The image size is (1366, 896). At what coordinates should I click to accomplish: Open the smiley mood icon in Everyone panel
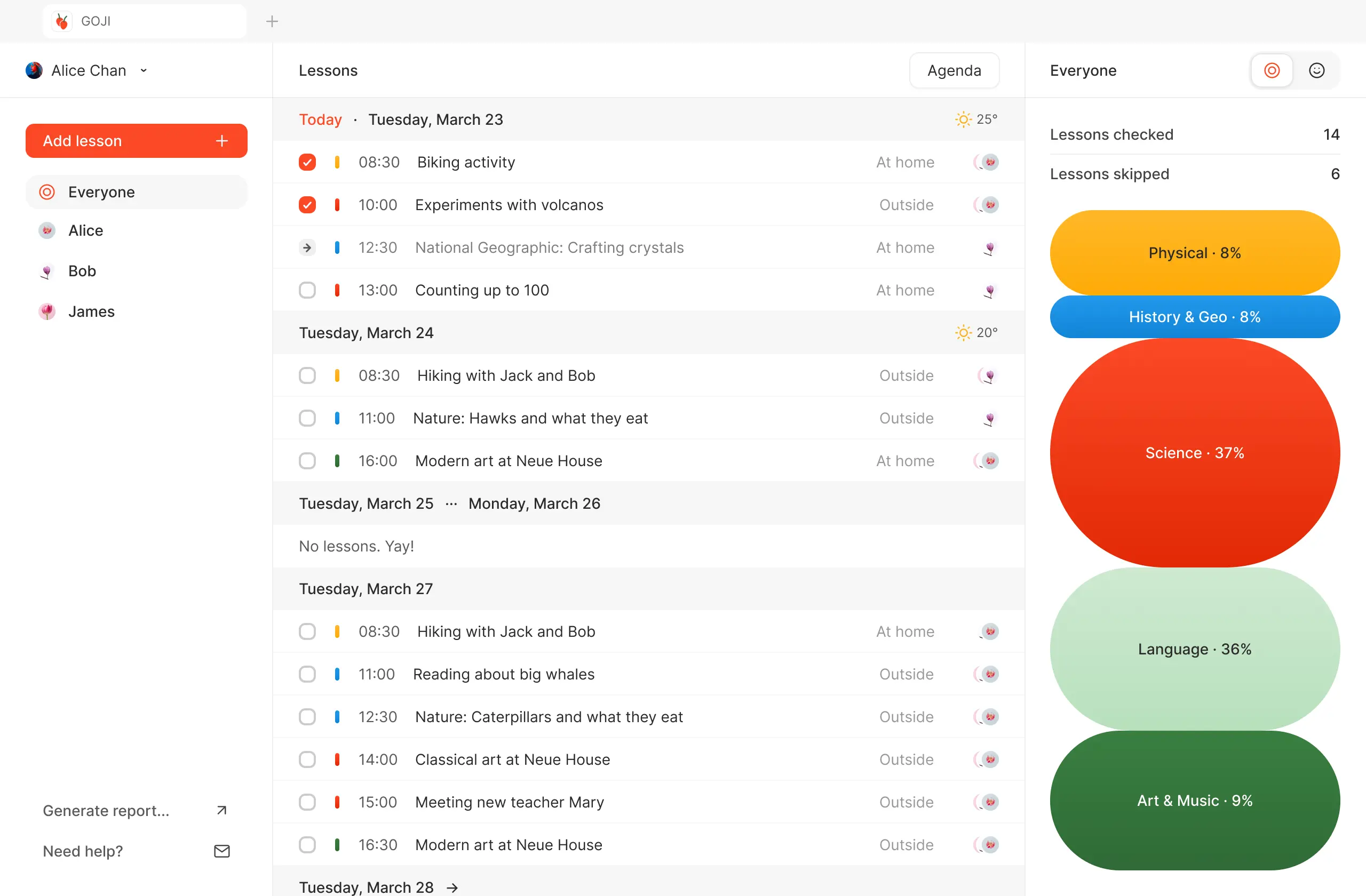click(x=1316, y=70)
